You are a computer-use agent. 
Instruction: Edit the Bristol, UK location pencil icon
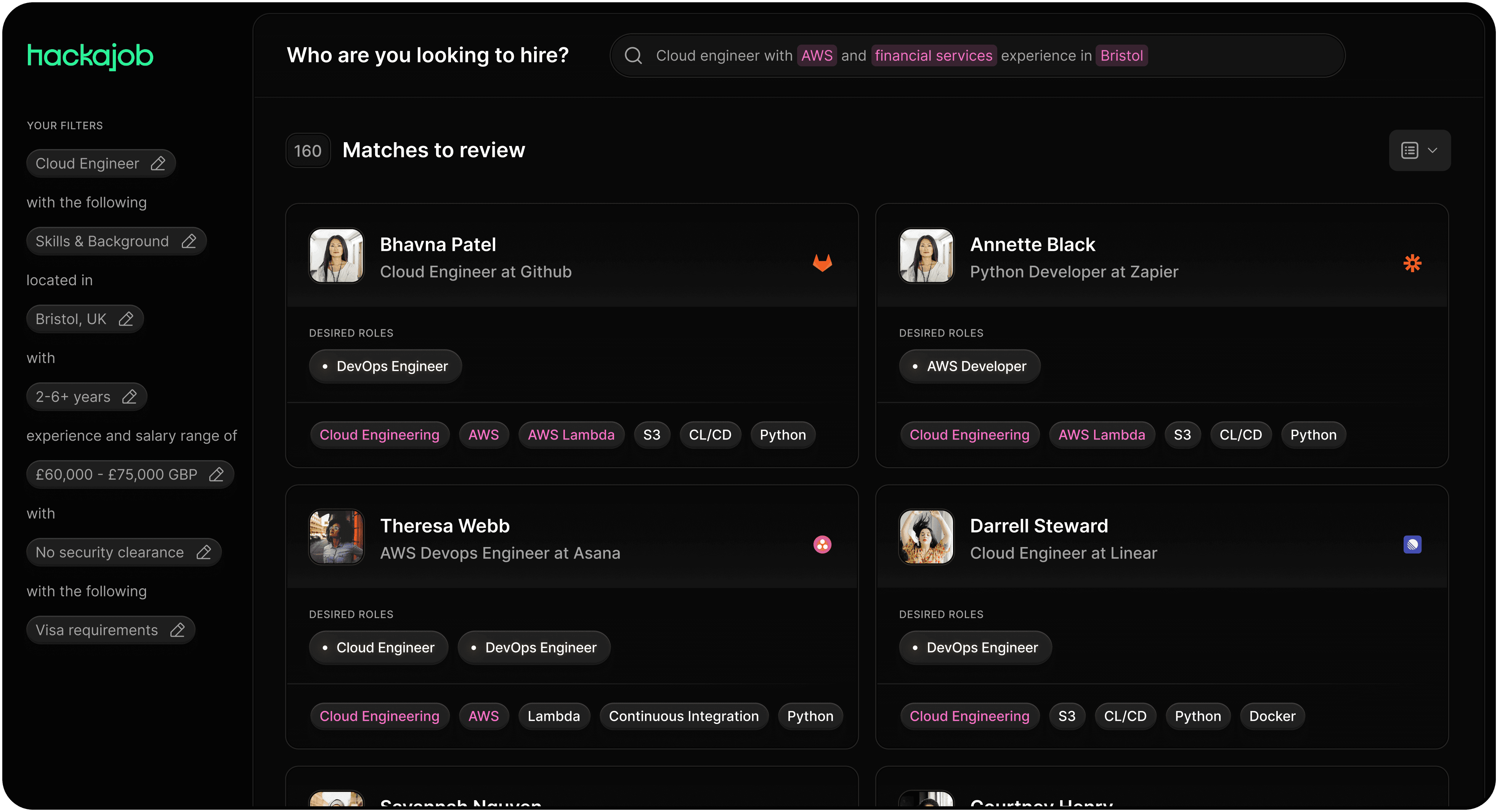(126, 319)
